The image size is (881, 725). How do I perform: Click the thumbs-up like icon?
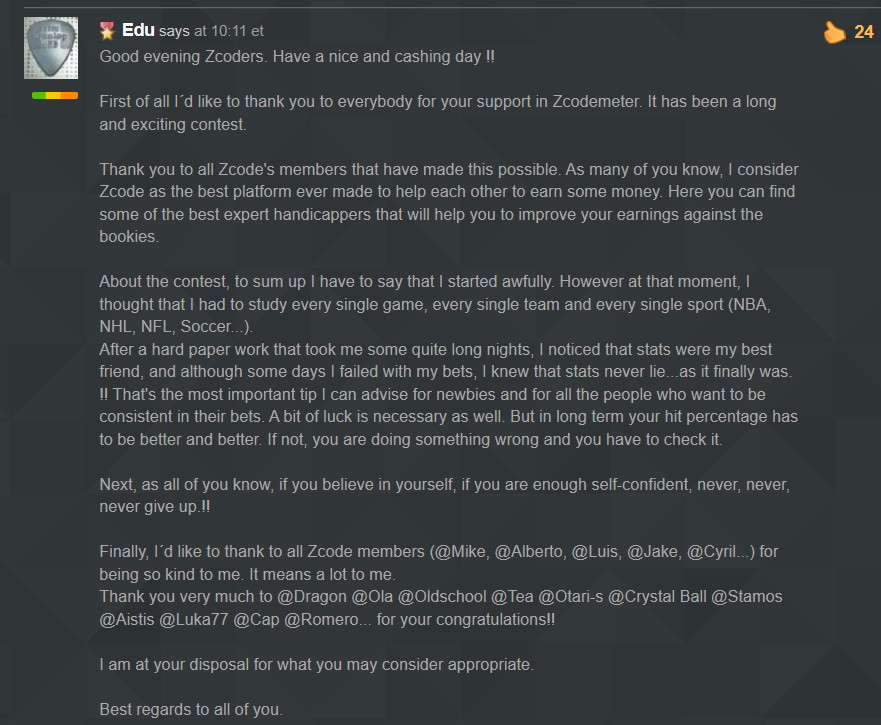point(834,32)
